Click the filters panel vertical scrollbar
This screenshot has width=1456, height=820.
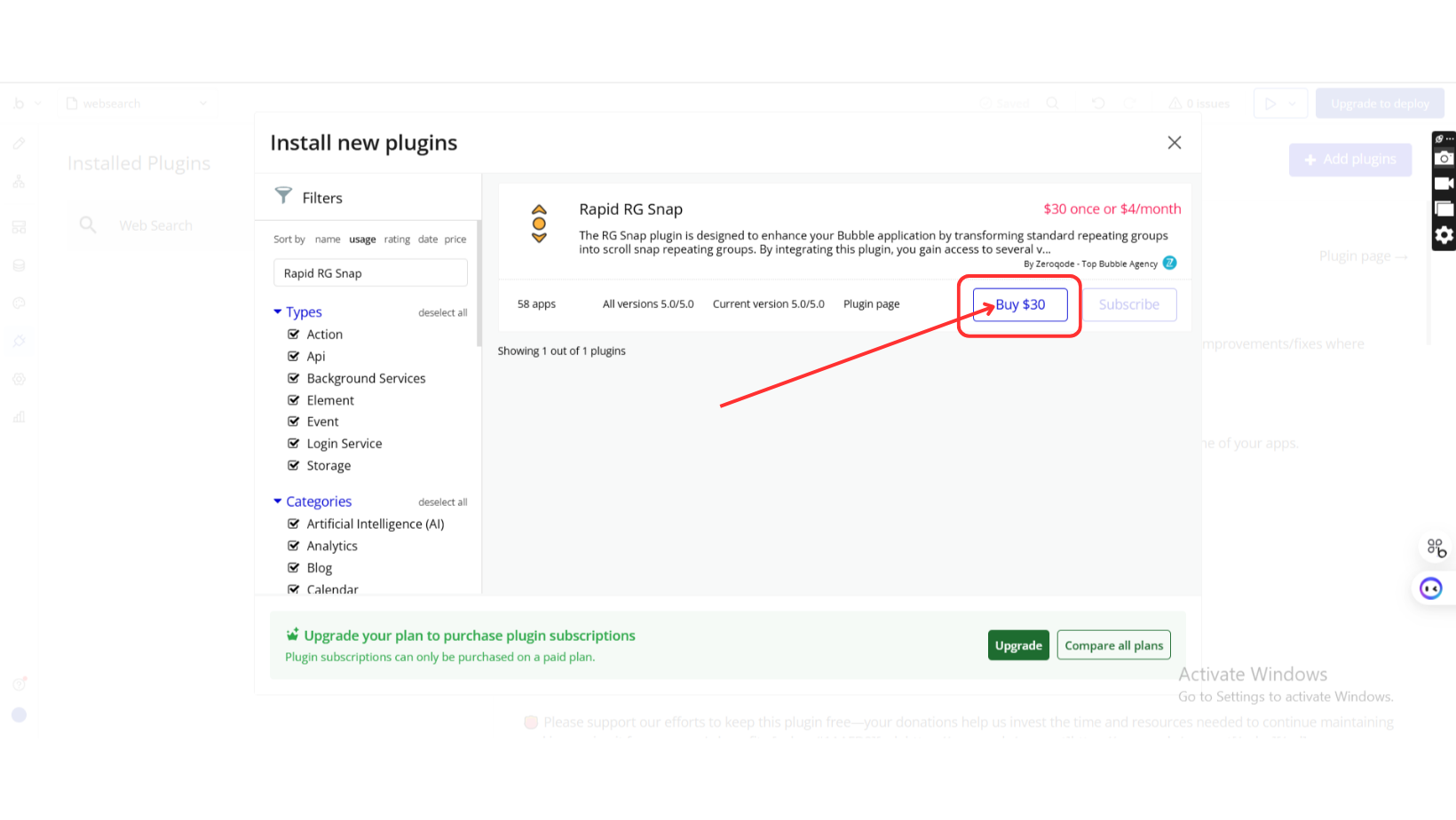[x=479, y=284]
